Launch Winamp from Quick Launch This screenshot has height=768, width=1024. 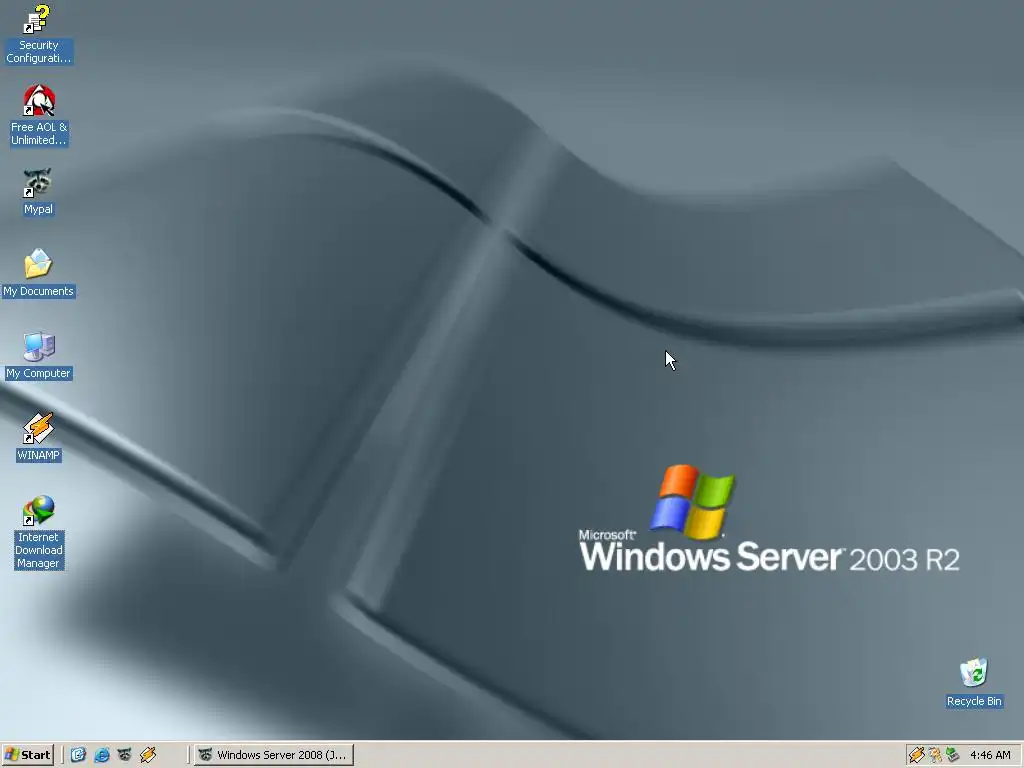[x=148, y=755]
